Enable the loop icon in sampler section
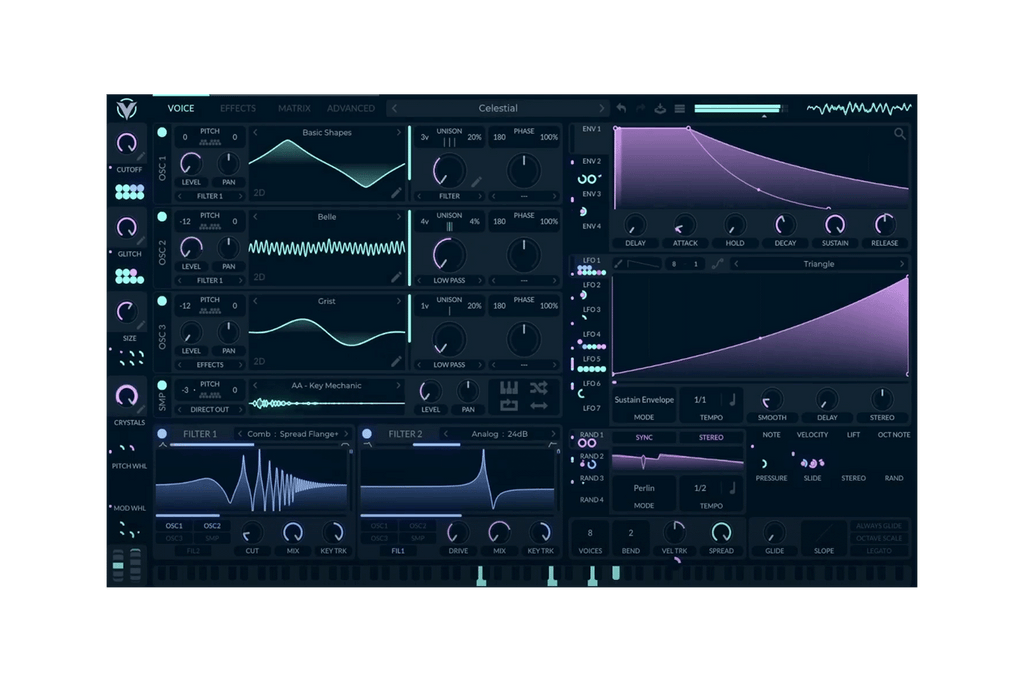Image resolution: width=1024 pixels, height=683 pixels. pos(508,404)
